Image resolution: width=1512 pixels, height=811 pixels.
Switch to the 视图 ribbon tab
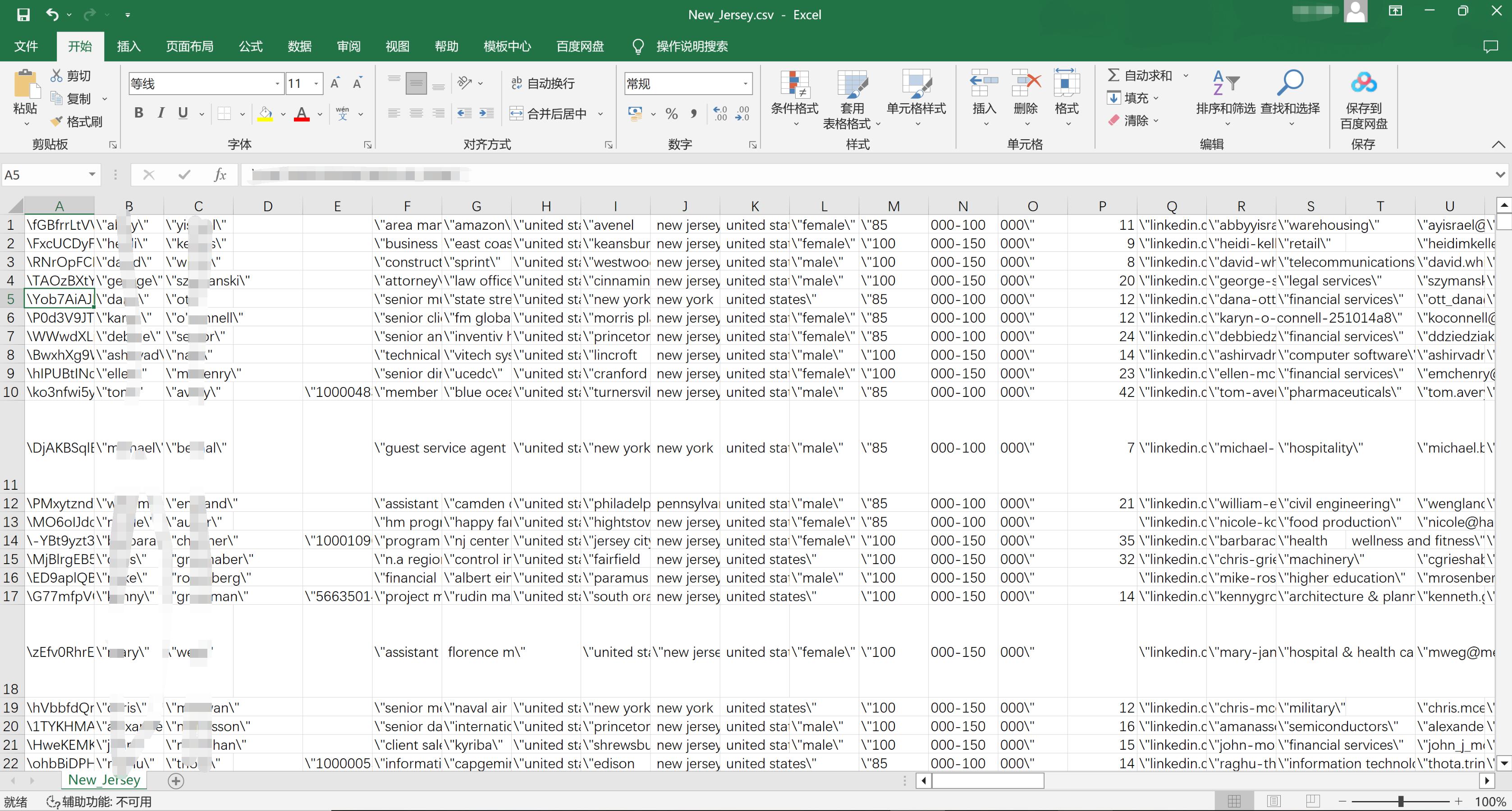click(x=397, y=46)
